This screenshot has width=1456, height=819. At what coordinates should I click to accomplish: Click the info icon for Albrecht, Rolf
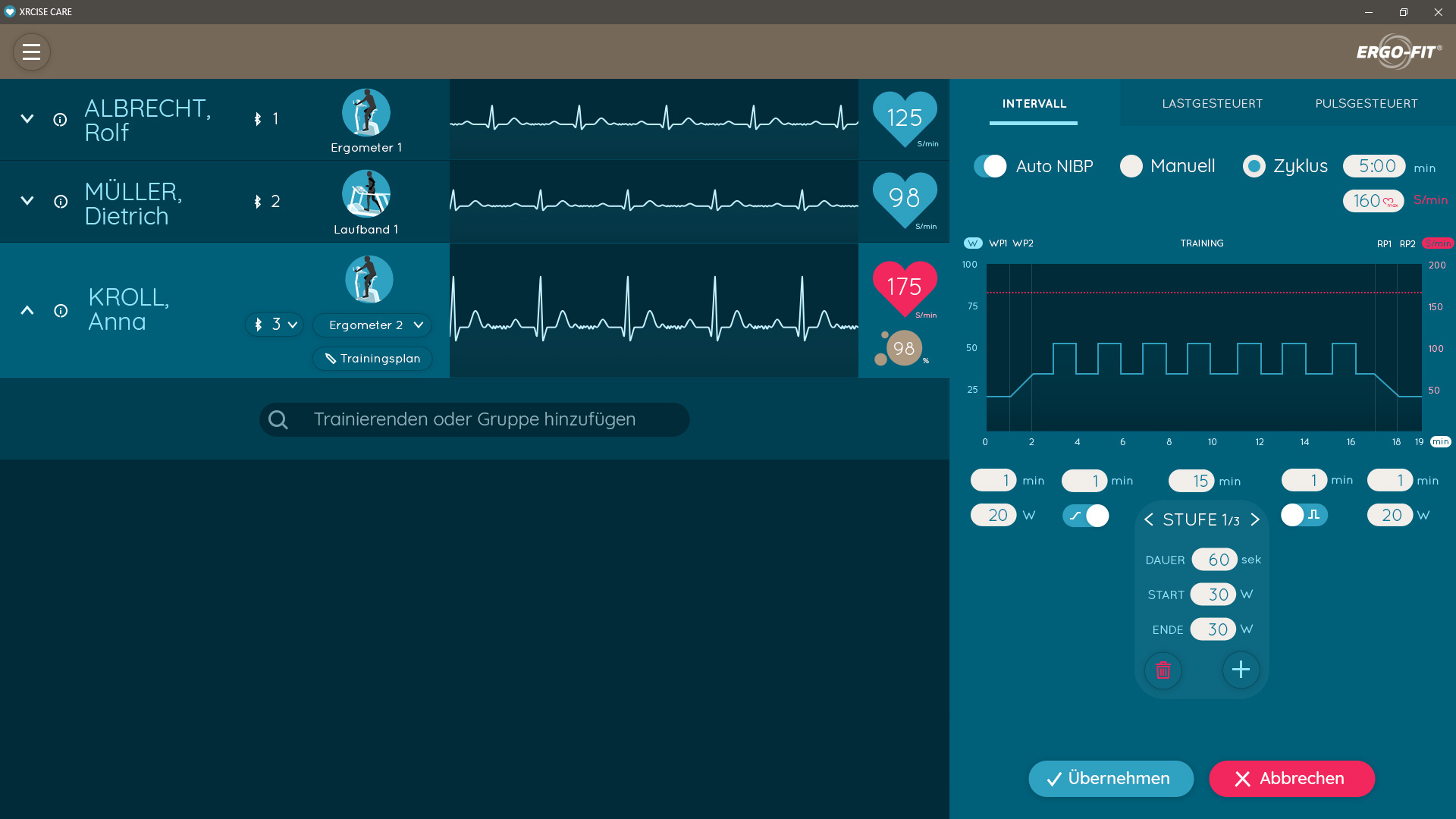(60, 120)
